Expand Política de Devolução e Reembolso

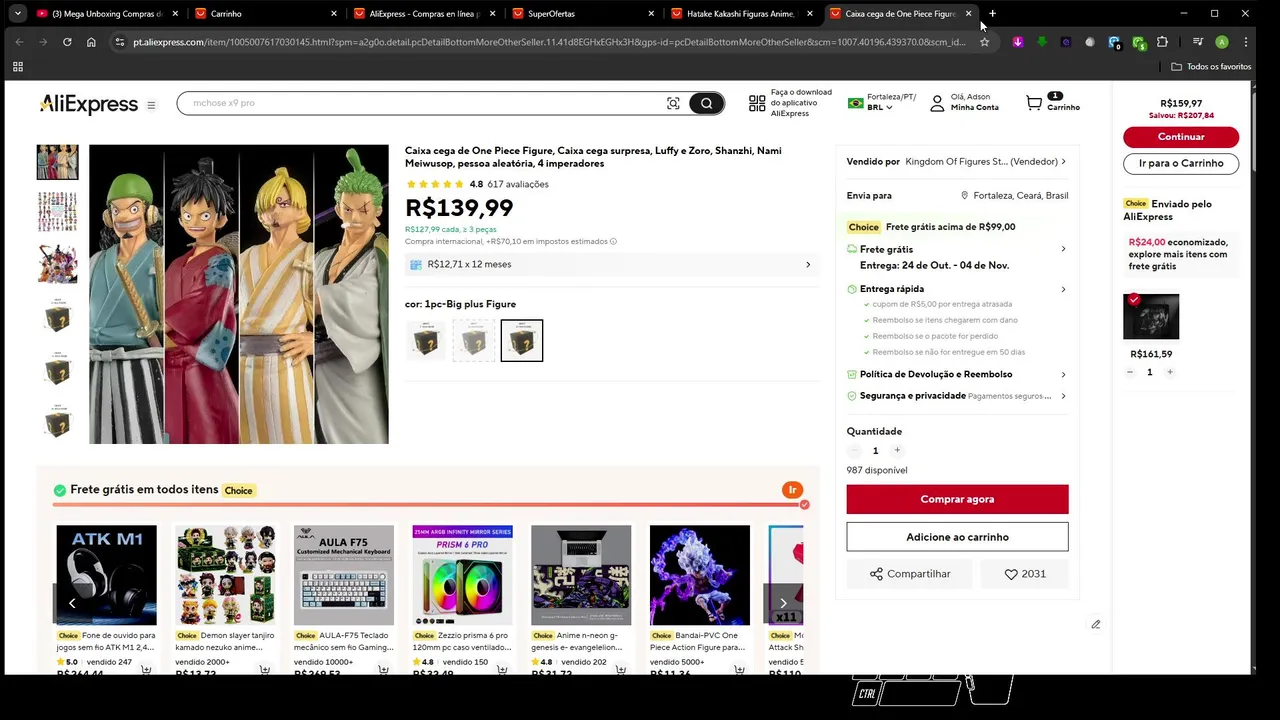click(1063, 375)
